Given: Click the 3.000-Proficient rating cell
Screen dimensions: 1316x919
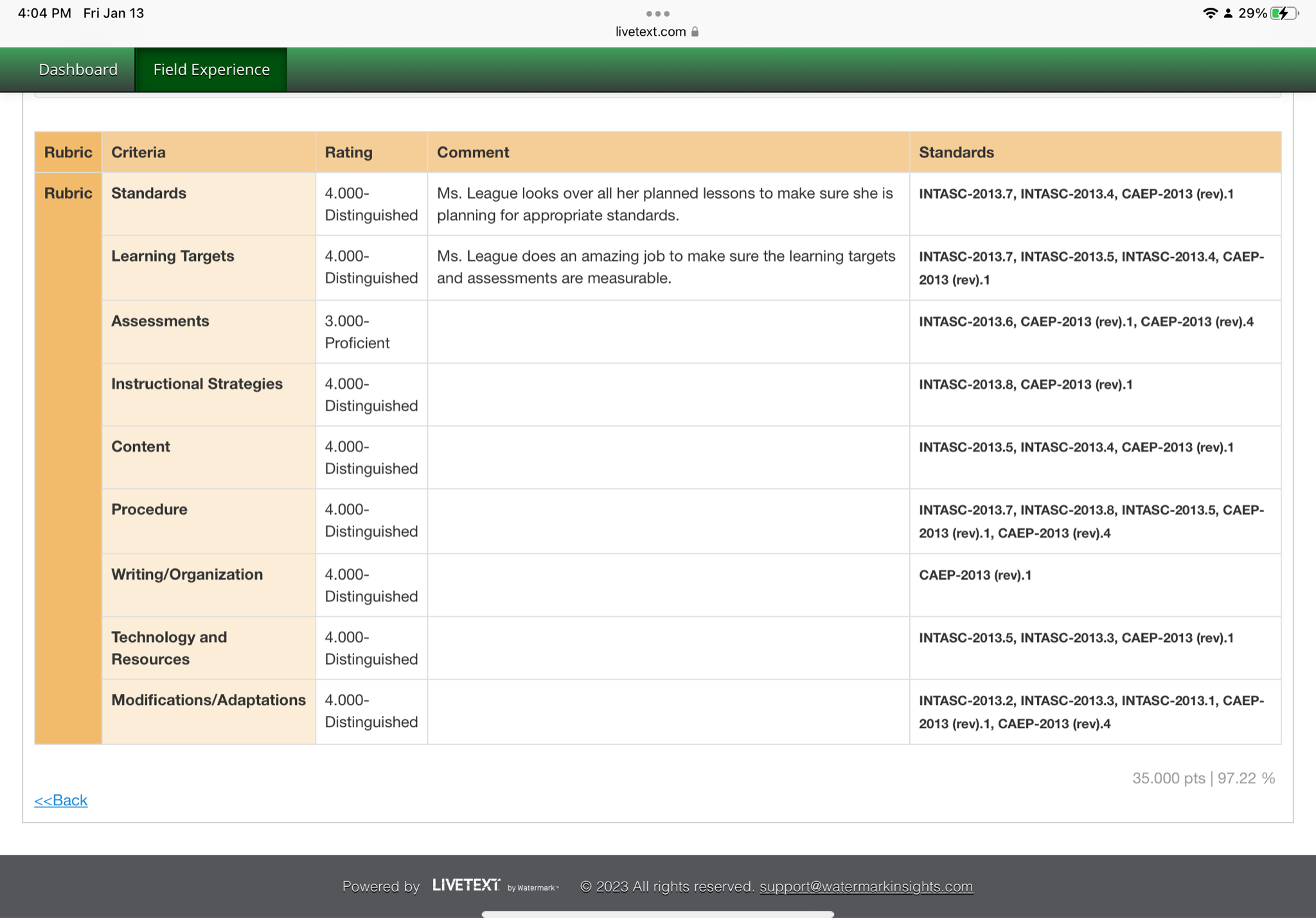Looking at the screenshot, I should pyautogui.click(x=357, y=332).
